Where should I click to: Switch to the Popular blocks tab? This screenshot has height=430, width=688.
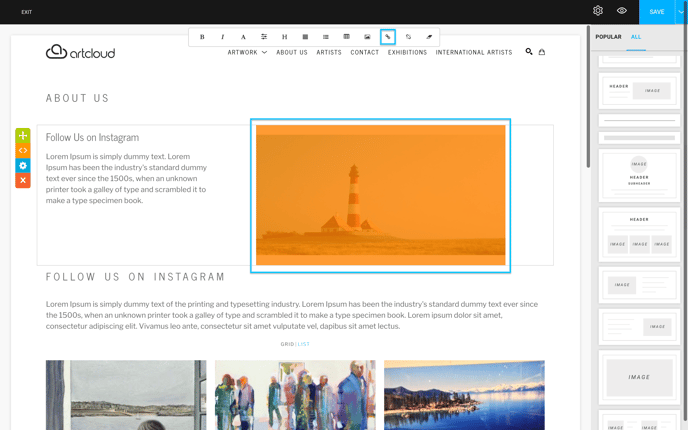(608, 37)
